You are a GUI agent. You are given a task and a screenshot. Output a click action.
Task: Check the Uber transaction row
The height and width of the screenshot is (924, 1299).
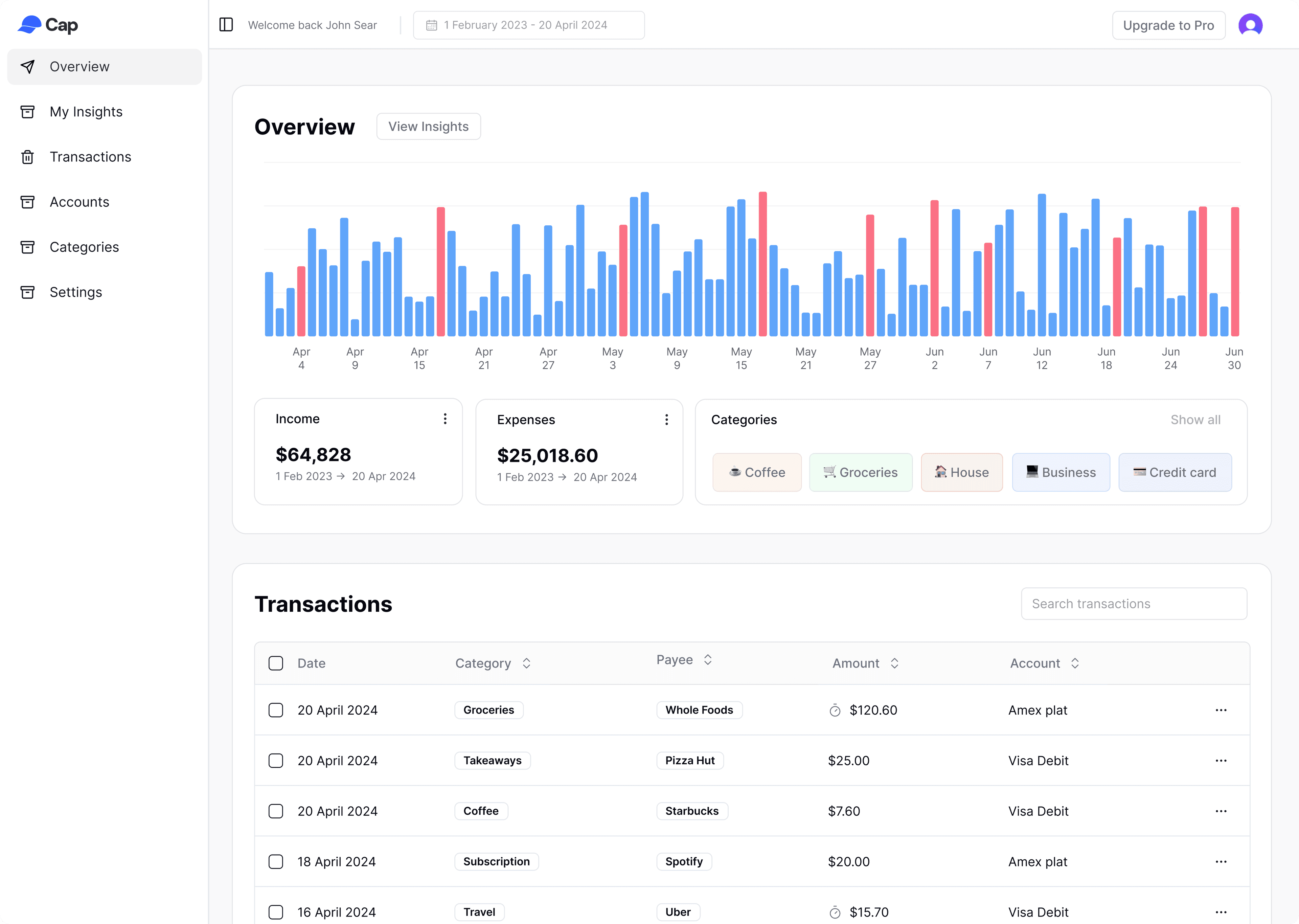point(276,912)
